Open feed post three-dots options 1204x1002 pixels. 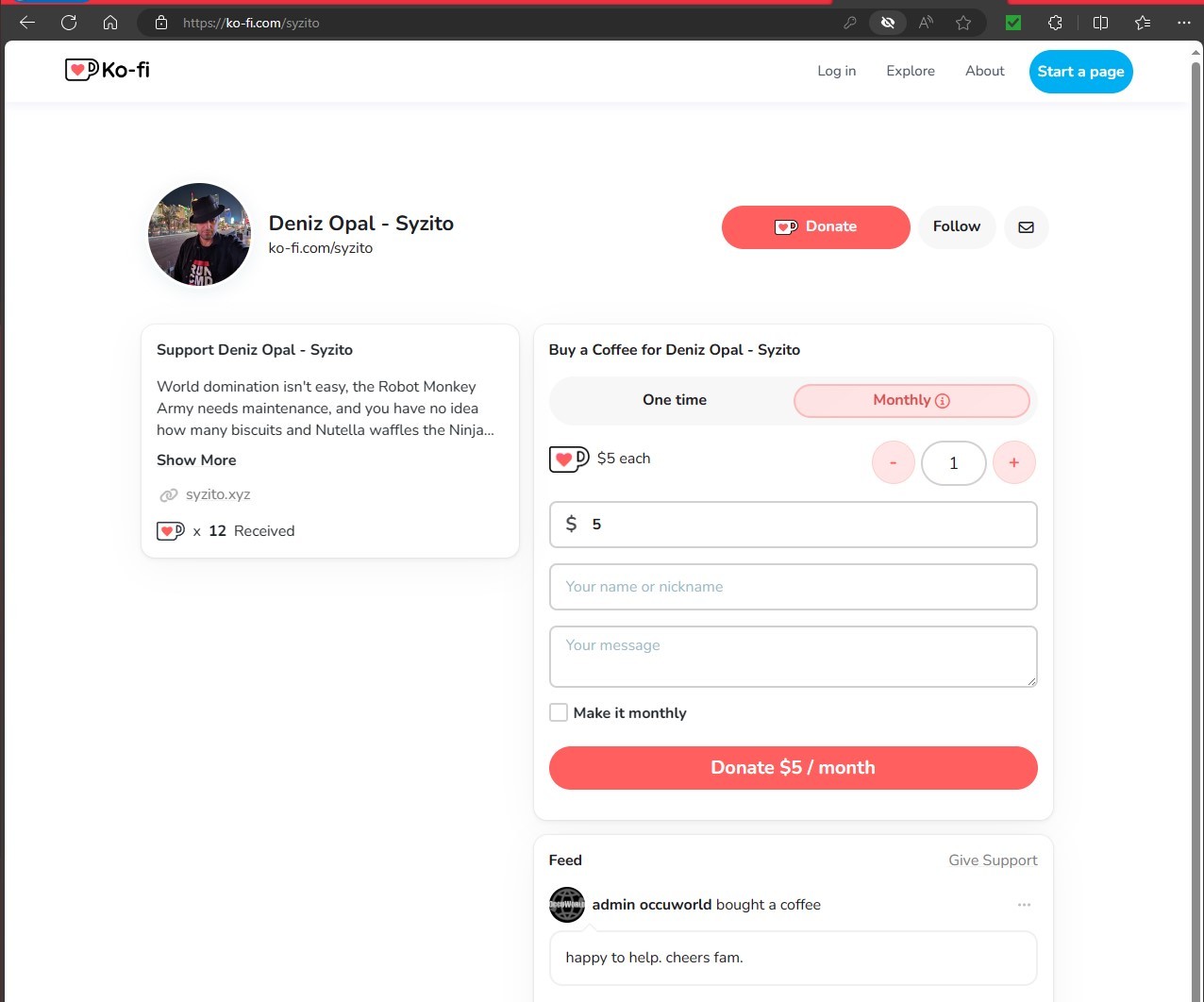coord(1024,905)
